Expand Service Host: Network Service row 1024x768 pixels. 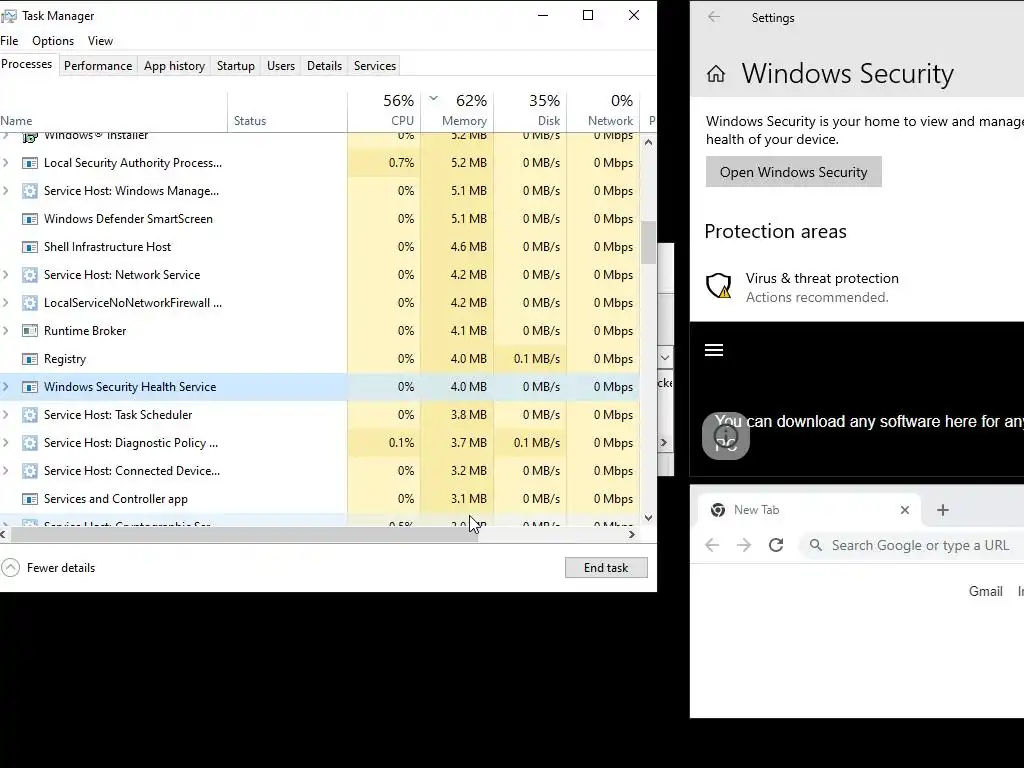(6, 275)
